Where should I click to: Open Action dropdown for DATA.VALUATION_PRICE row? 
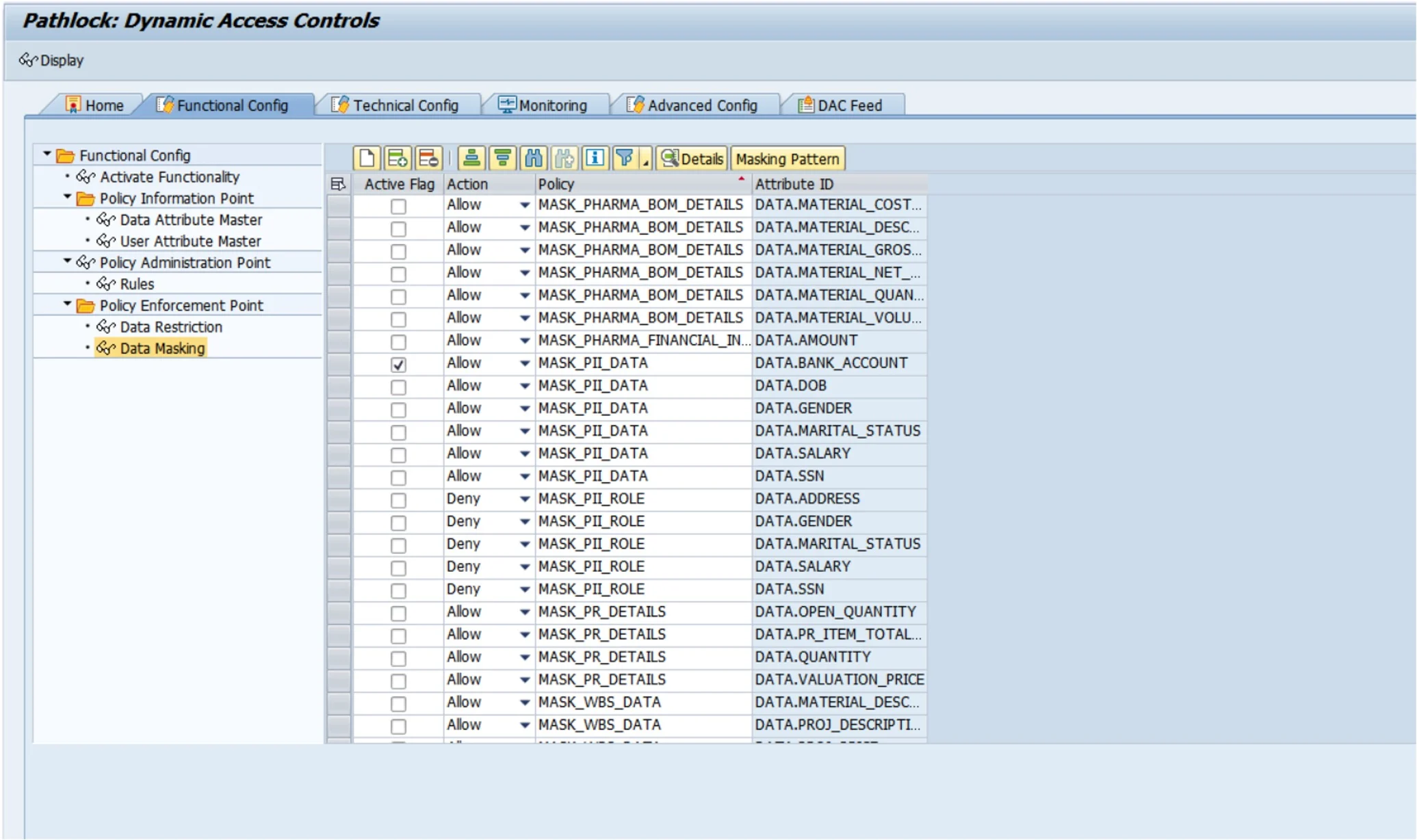pos(525,679)
